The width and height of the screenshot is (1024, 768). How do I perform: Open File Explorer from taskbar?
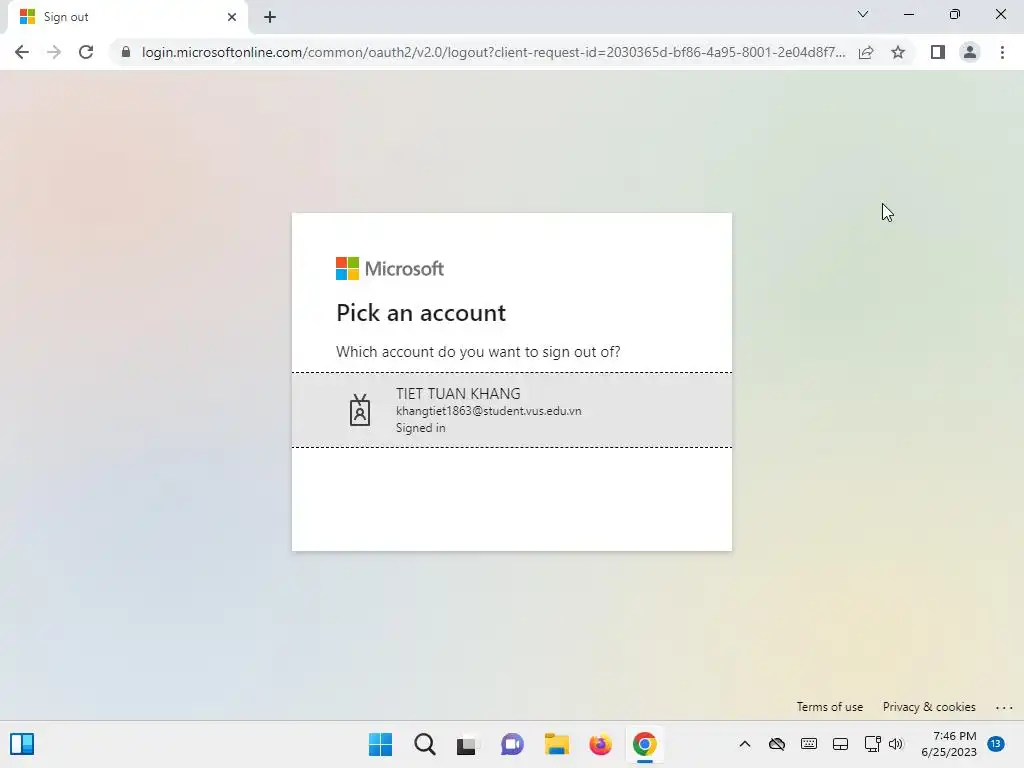556,744
